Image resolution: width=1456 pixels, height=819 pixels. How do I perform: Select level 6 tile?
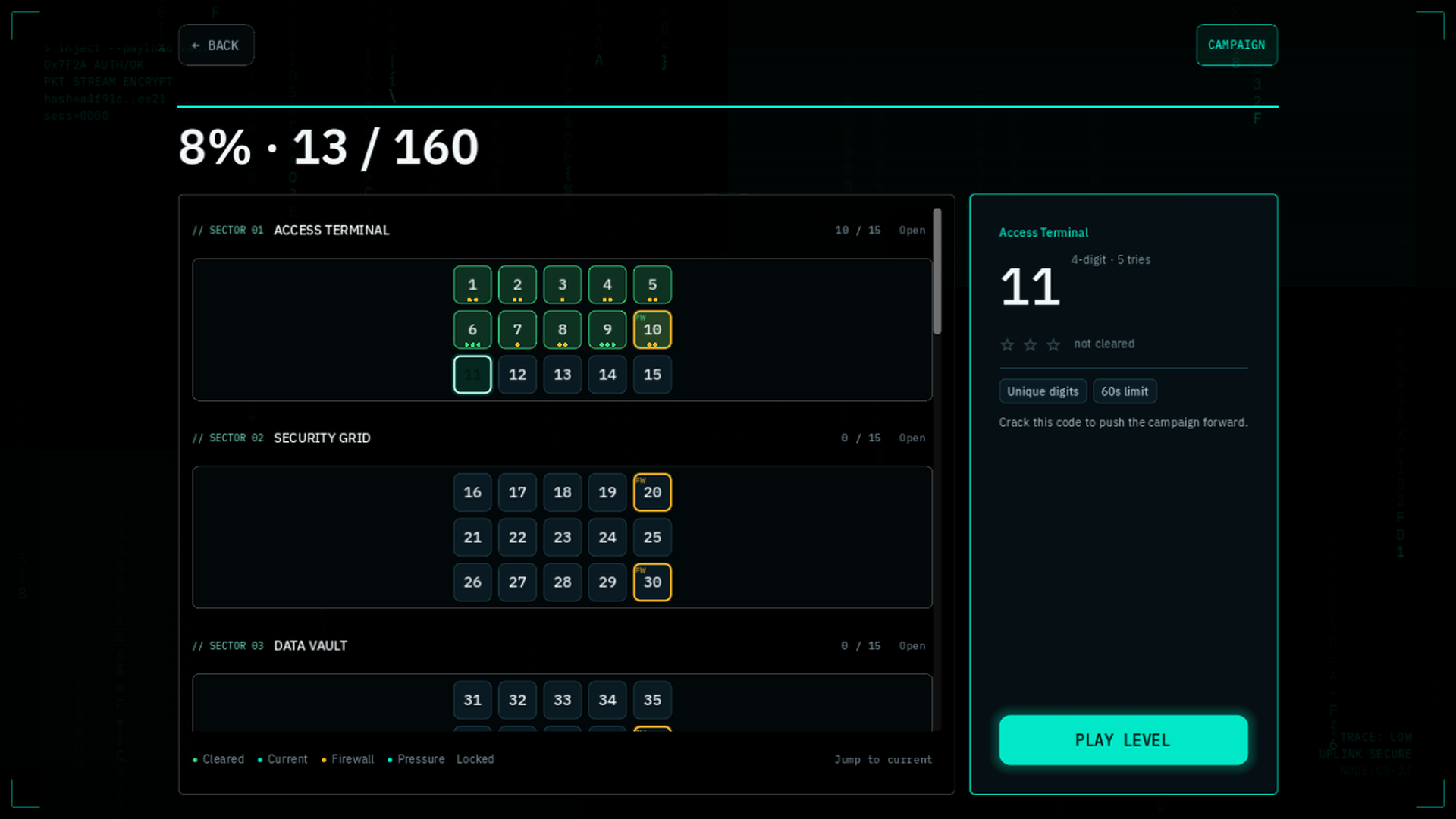472,330
